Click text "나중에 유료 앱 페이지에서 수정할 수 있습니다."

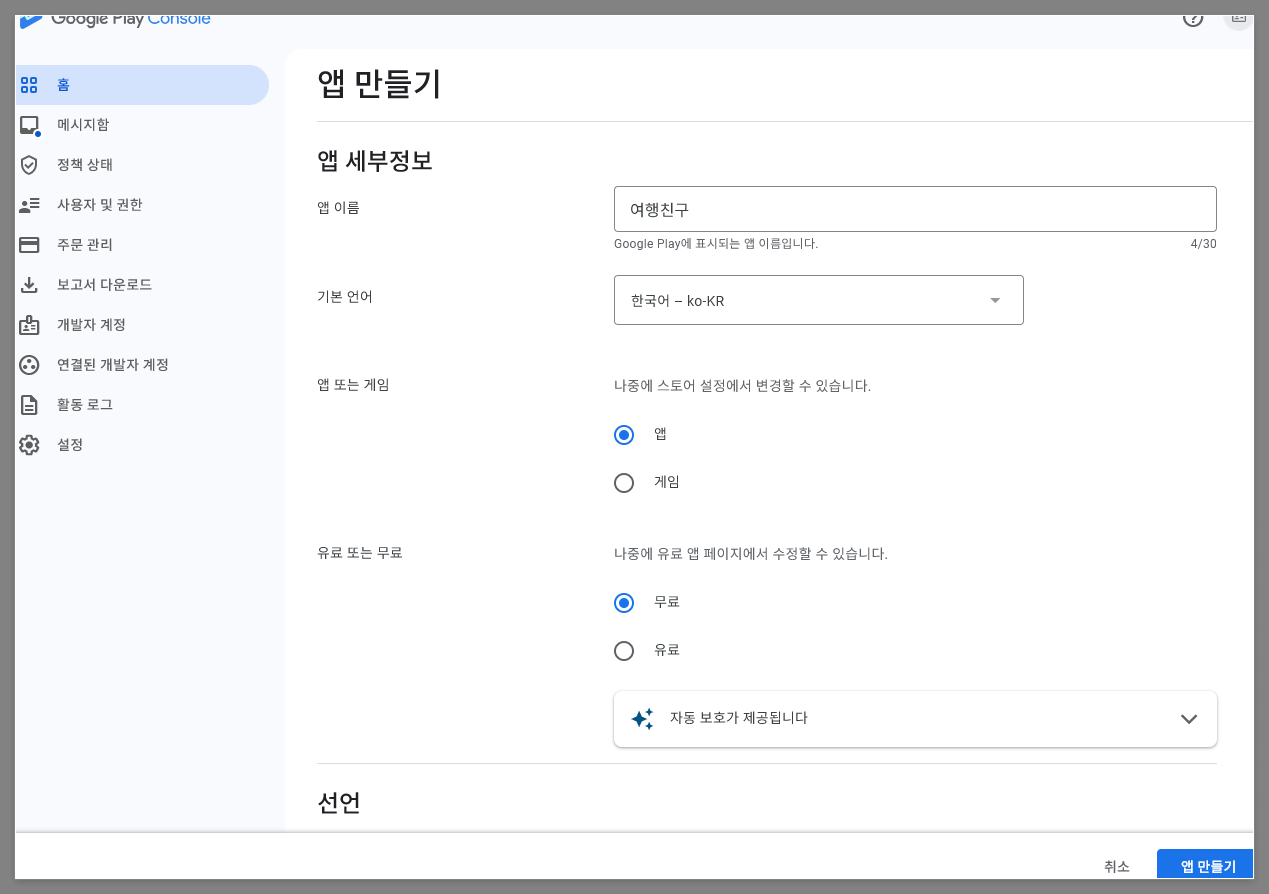tap(751, 553)
